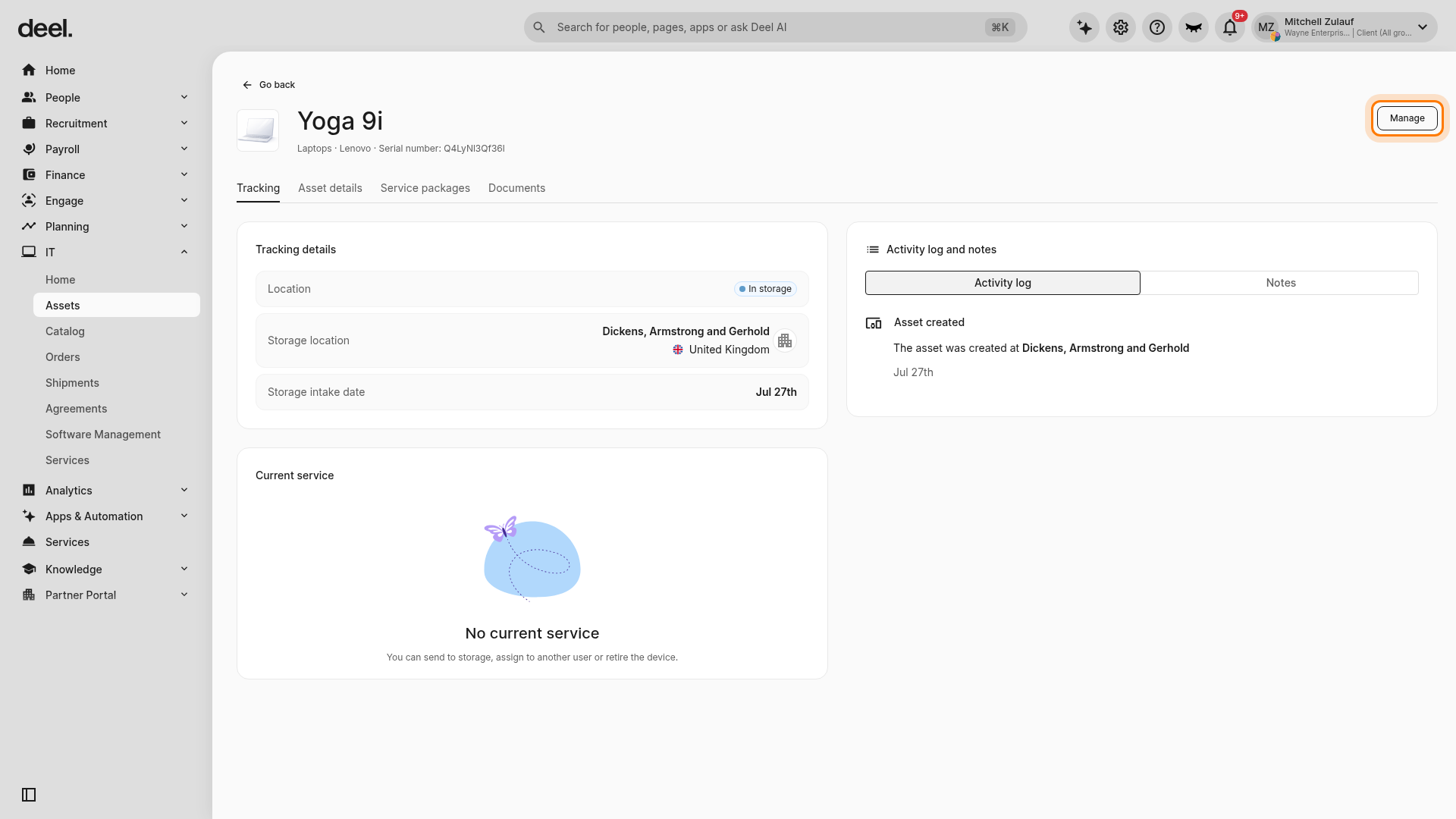Click the Yoga 9i laptop thumbnail
Image resolution: width=1456 pixels, height=819 pixels.
258,130
